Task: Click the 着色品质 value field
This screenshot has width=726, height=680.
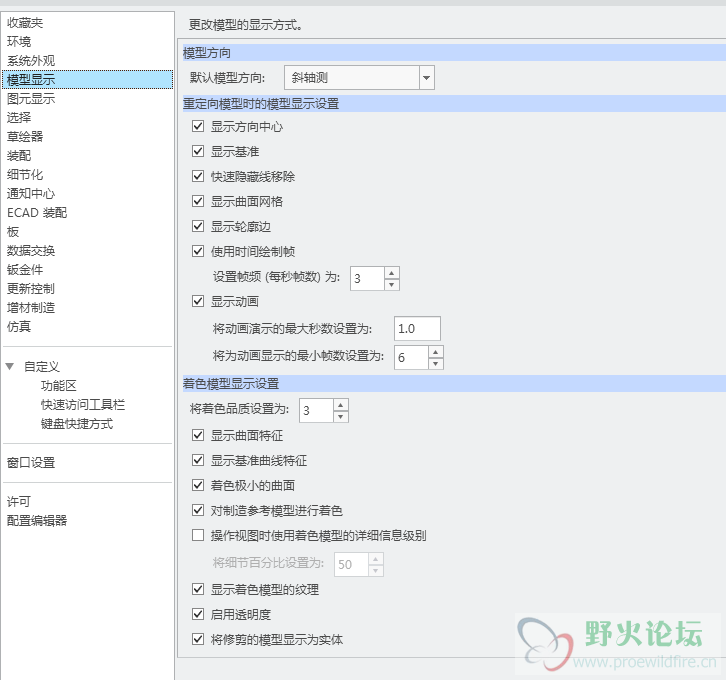Action: (x=316, y=410)
